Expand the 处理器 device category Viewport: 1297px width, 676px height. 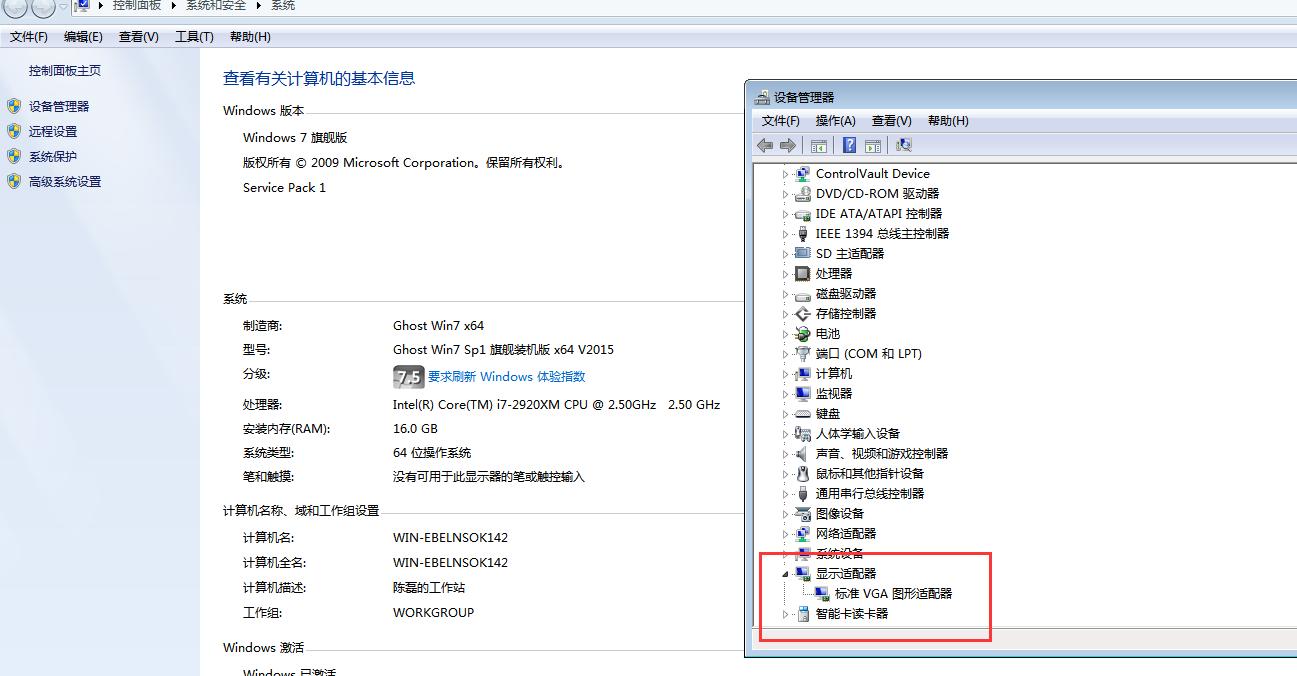point(786,273)
